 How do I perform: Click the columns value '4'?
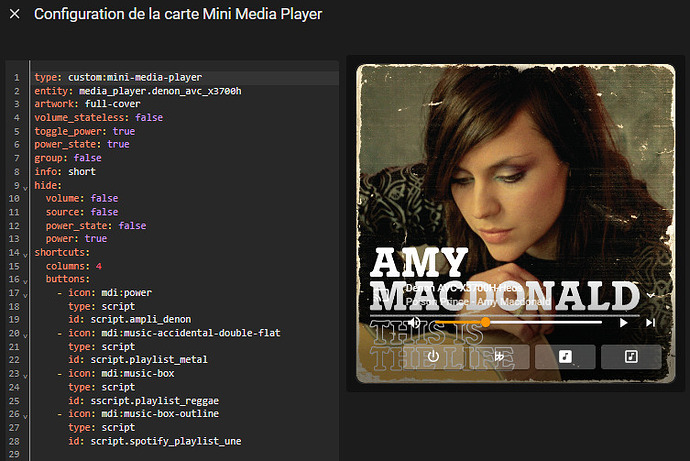coord(99,266)
